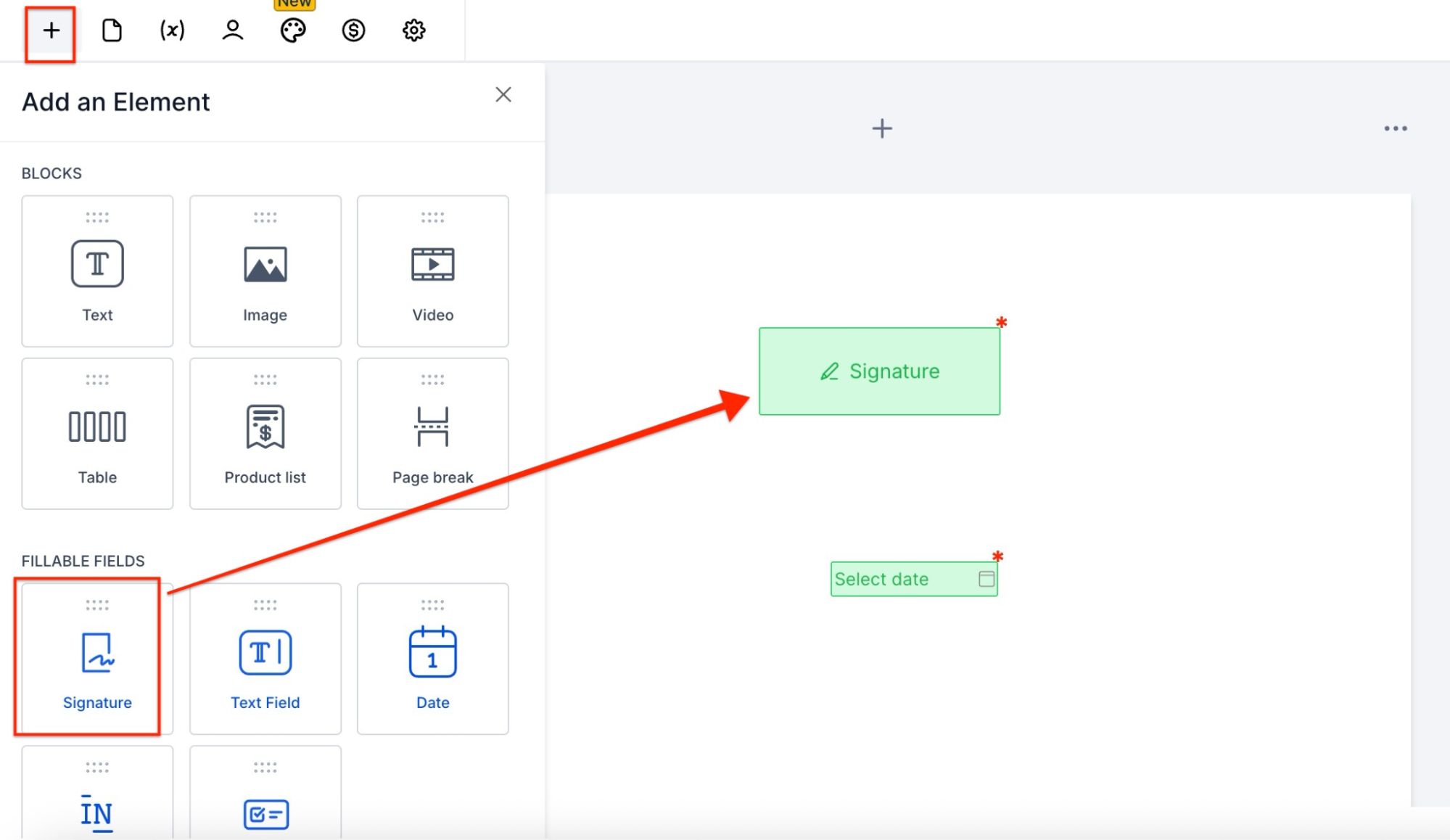Open the three-dots page options menu
1450x840 pixels.
[1395, 128]
